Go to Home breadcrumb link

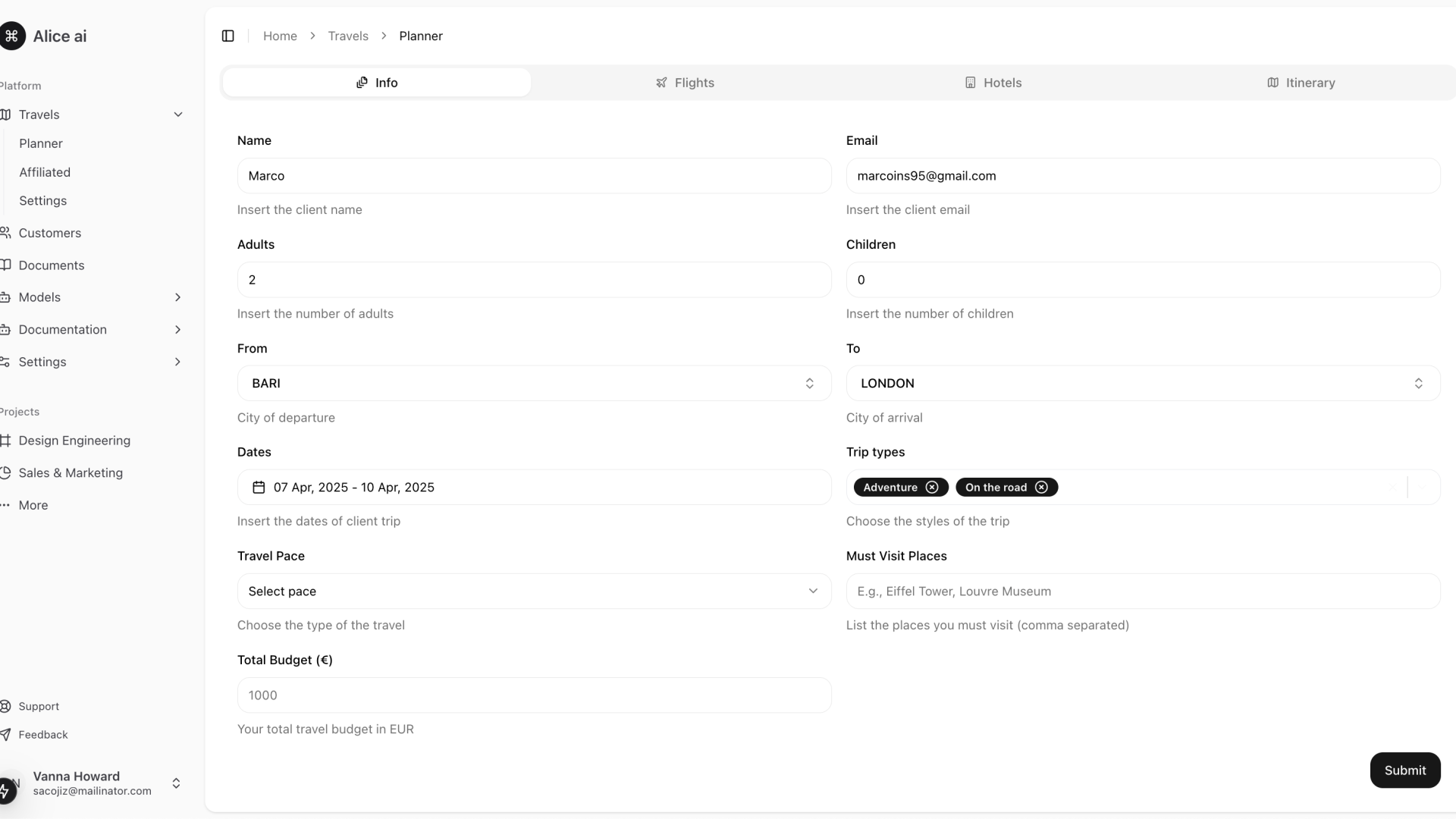(280, 36)
